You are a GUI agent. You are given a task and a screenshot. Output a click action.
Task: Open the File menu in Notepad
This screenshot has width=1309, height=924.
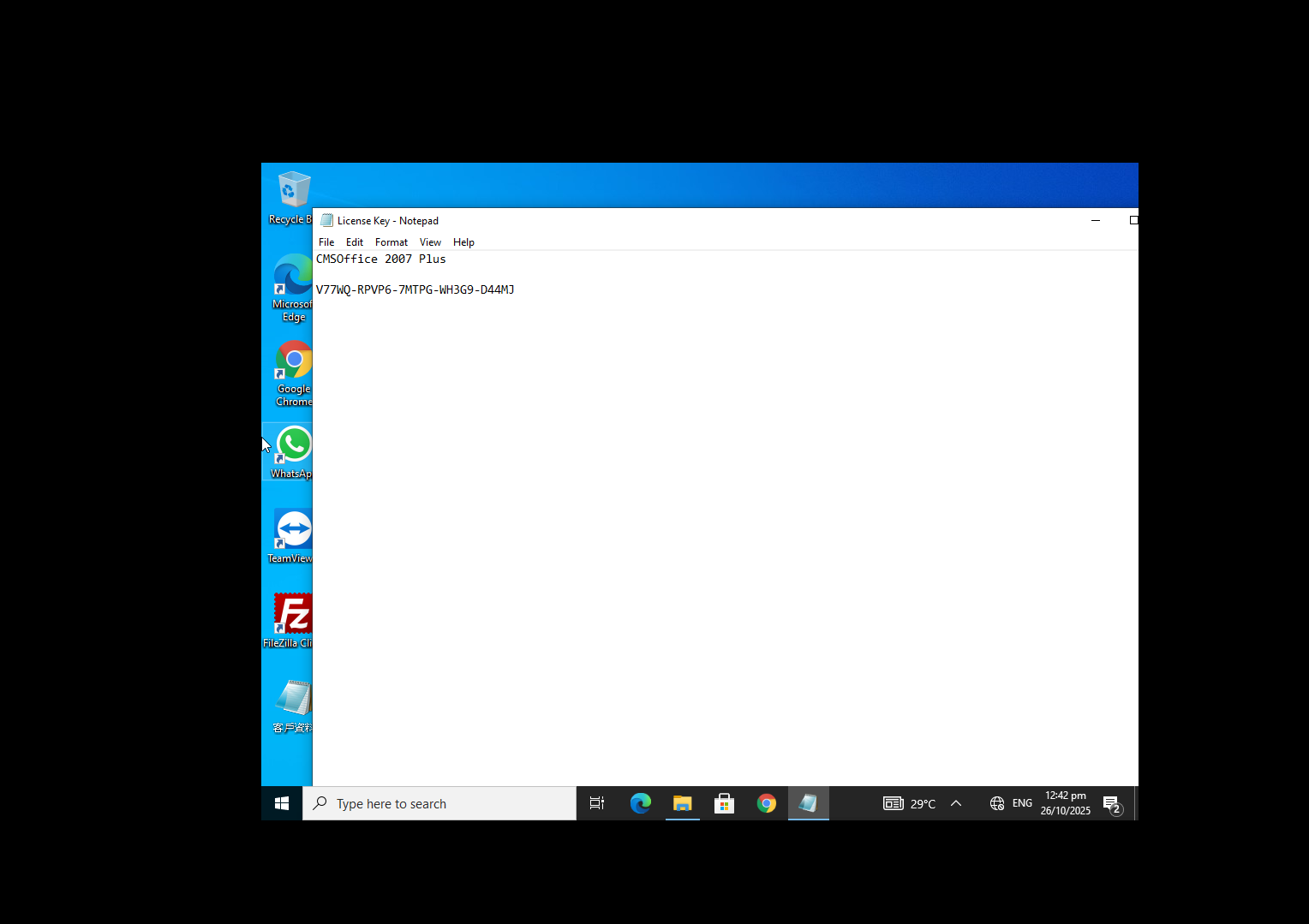pos(326,242)
